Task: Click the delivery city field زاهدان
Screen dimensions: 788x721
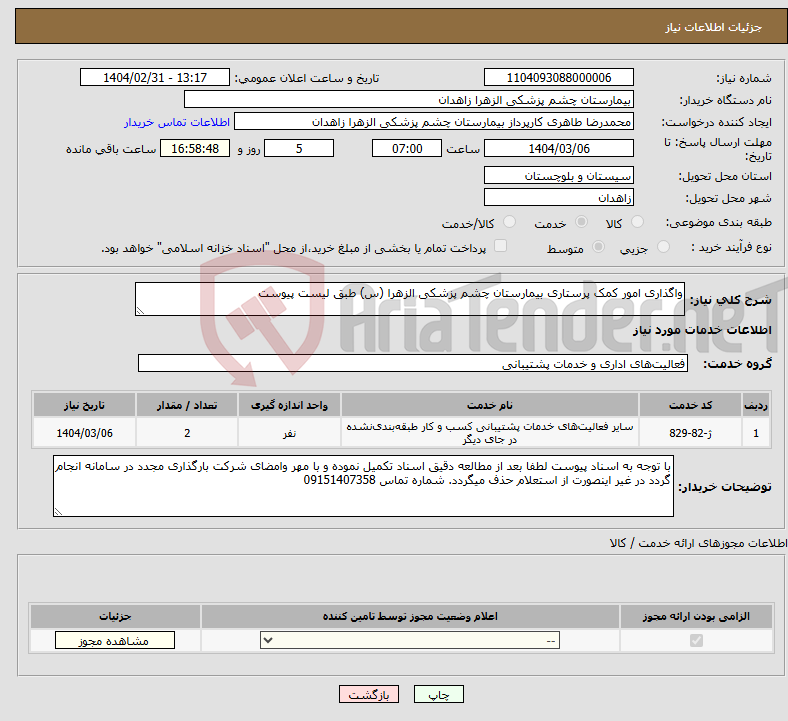Action: (x=558, y=197)
